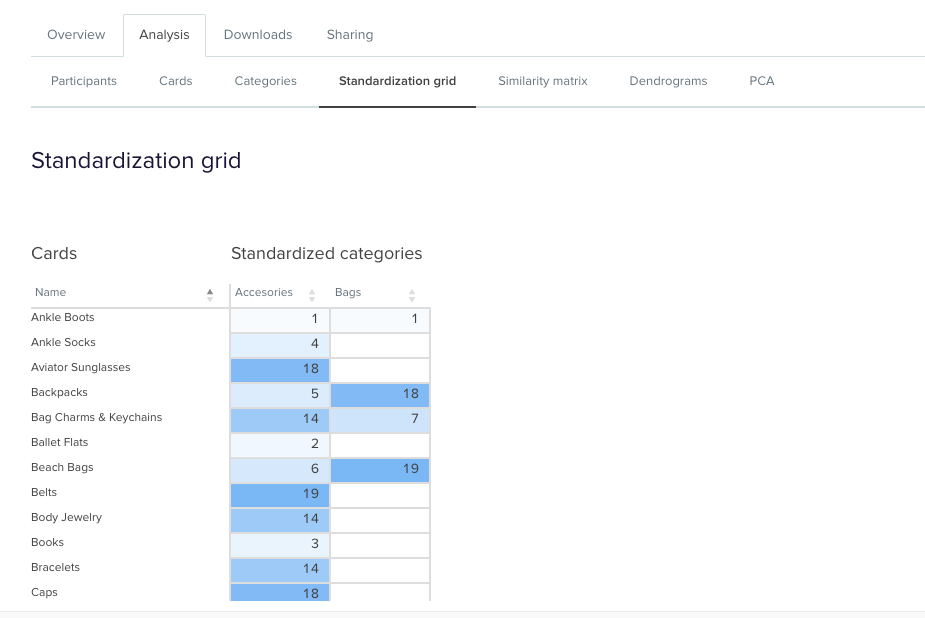The image size is (925, 618).
Task: Click the Accesories column header label
Action: [x=264, y=292]
